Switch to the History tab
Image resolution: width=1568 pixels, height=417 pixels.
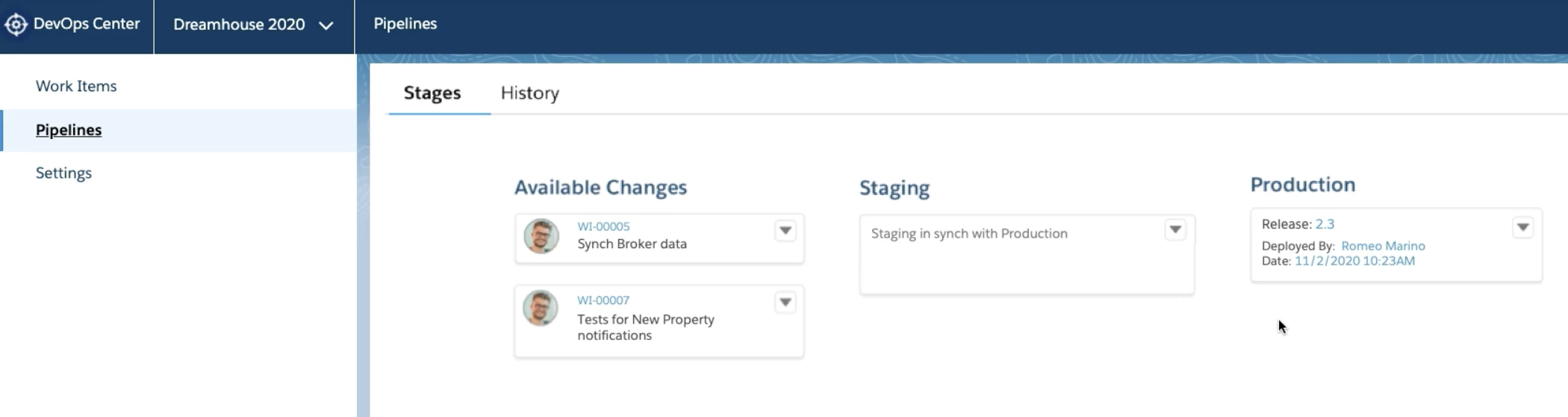click(x=530, y=93)
